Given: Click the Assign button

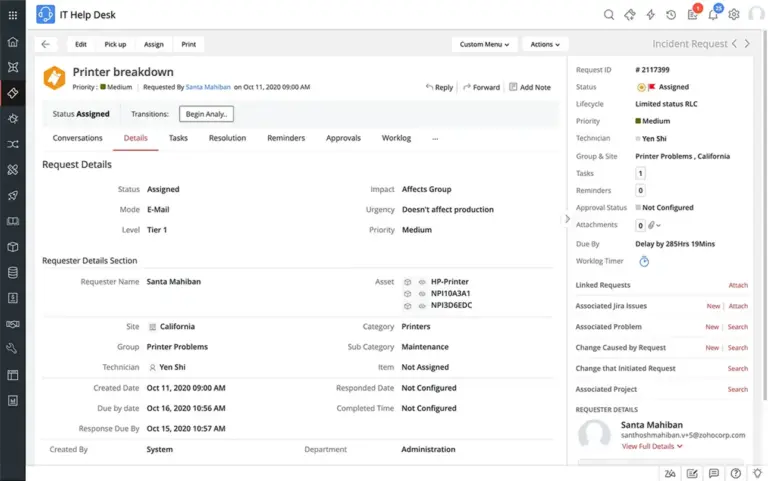Looking at the screenshot, I should (153, 44).
